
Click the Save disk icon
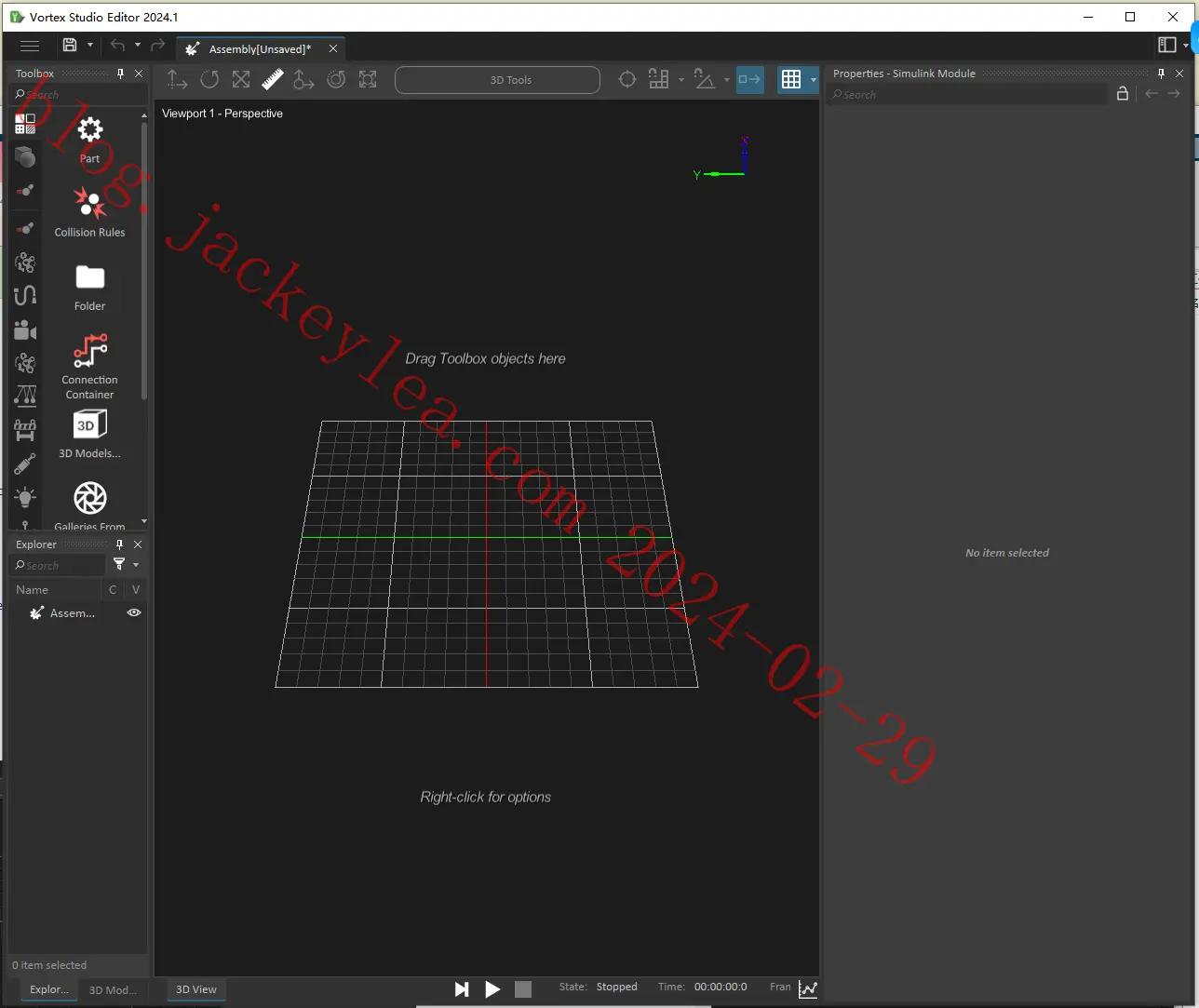70,45
